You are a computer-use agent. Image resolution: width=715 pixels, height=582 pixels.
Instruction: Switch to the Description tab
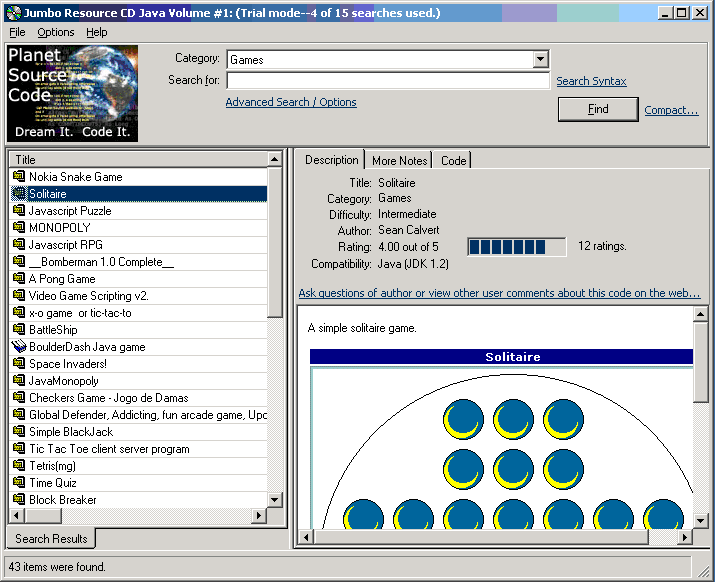tap(332, 160)
